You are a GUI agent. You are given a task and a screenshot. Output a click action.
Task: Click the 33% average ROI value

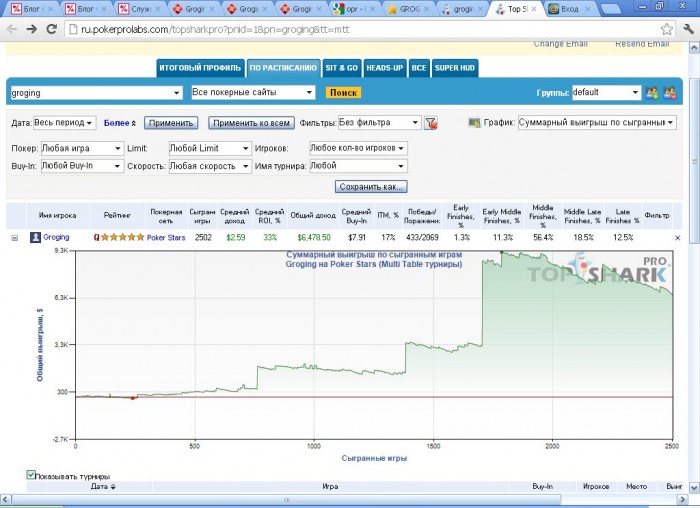pyautogui.click(x=270, y=237)
